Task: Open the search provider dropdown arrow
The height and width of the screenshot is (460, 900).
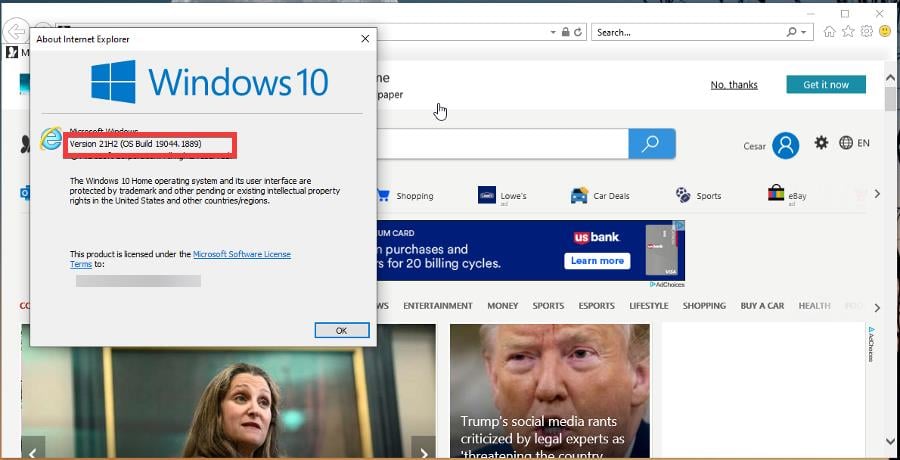Action: click(804, 33)
